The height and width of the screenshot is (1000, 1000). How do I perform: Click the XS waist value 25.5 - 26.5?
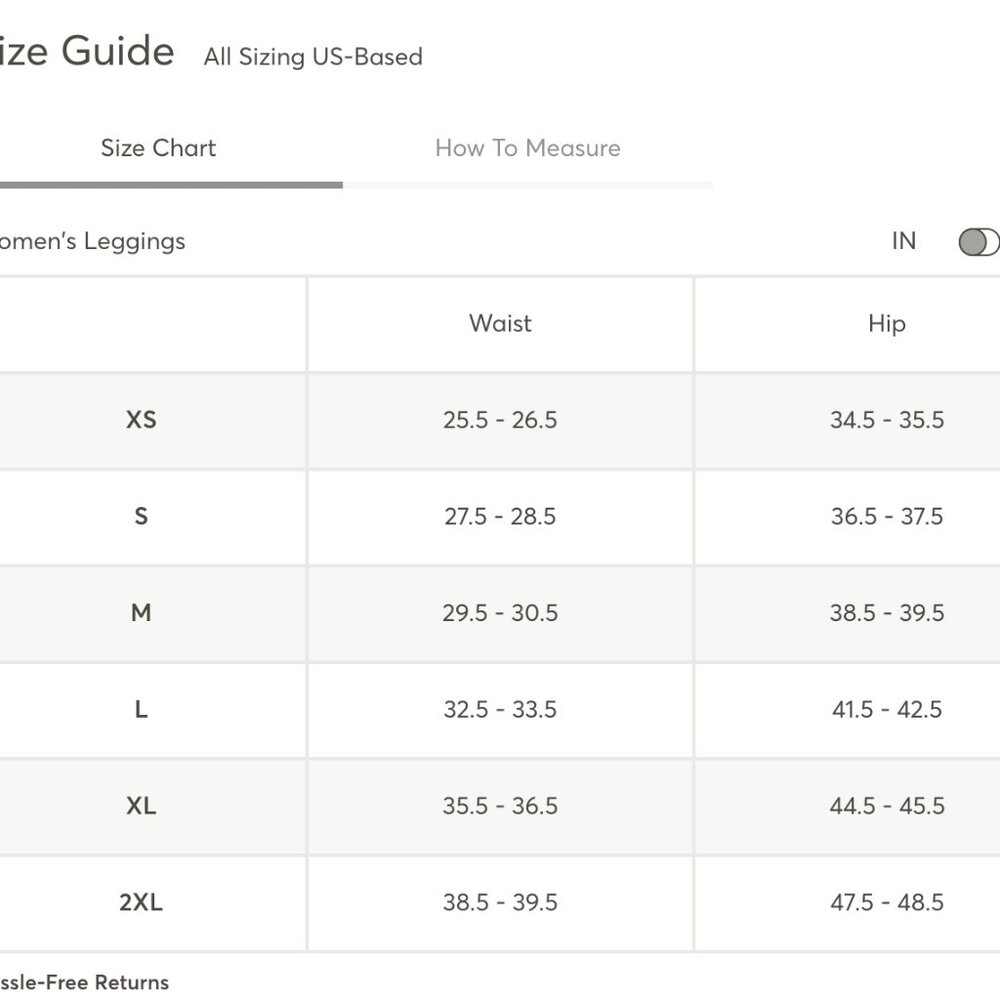click(x=500, y=420)
